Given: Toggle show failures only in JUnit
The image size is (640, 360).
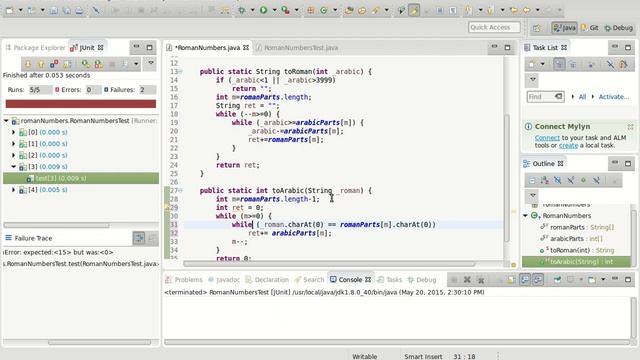Looking at the screenshot, I should tap(54, 64).
